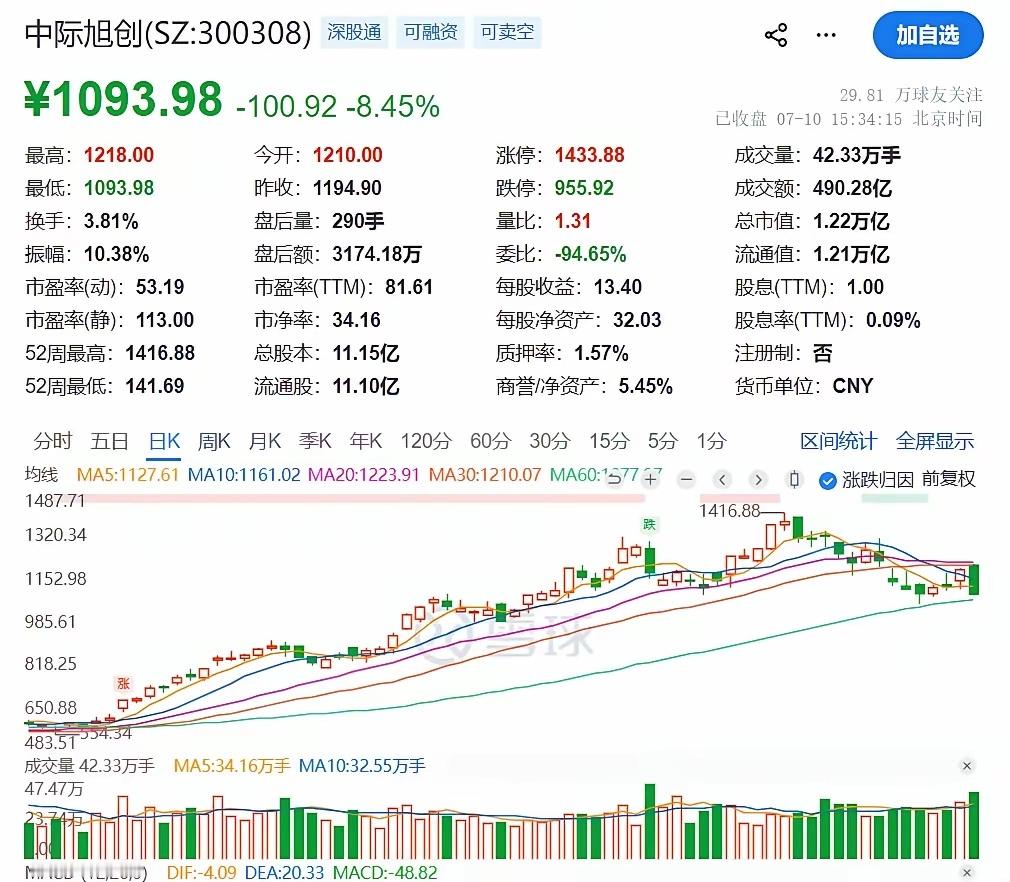This screenshot has width=1010, height=882.
Task: Click the 成交额 value 490.28亿
Action: point(852,188)
